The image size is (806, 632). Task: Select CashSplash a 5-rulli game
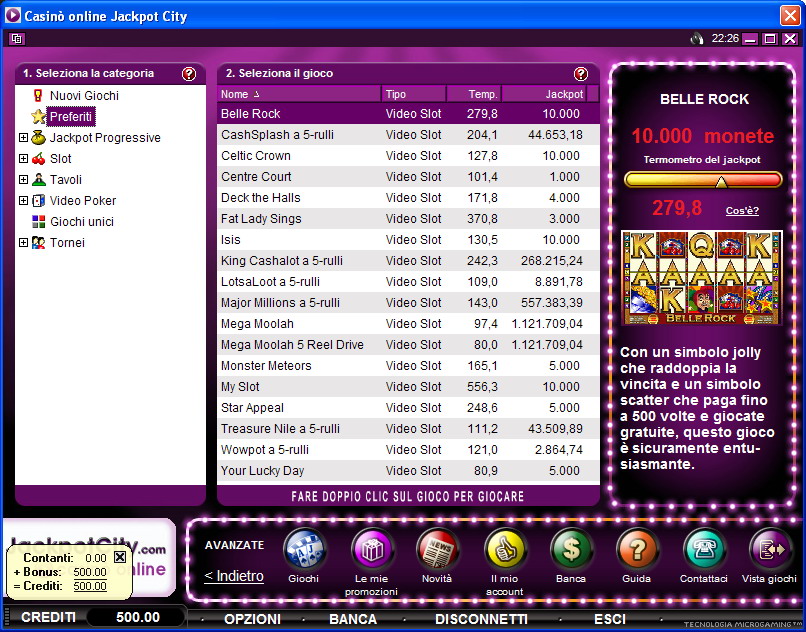[x=408, y=135]
